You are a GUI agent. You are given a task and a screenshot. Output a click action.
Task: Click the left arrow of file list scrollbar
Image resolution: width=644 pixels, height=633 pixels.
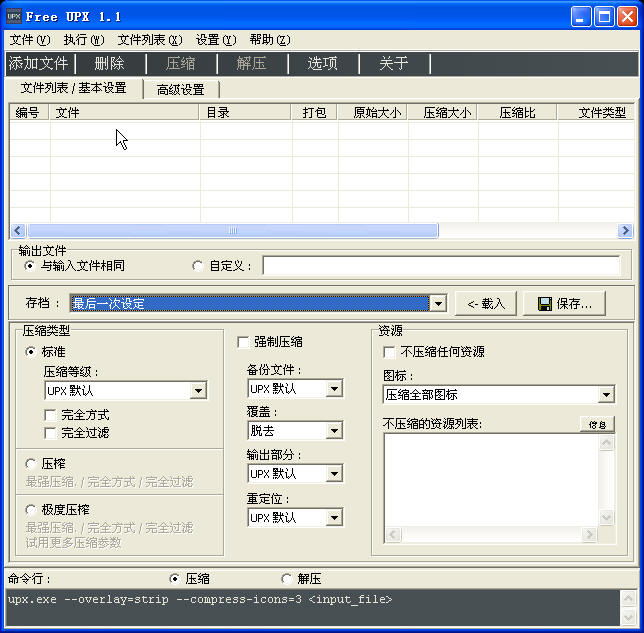coord(18,230)
